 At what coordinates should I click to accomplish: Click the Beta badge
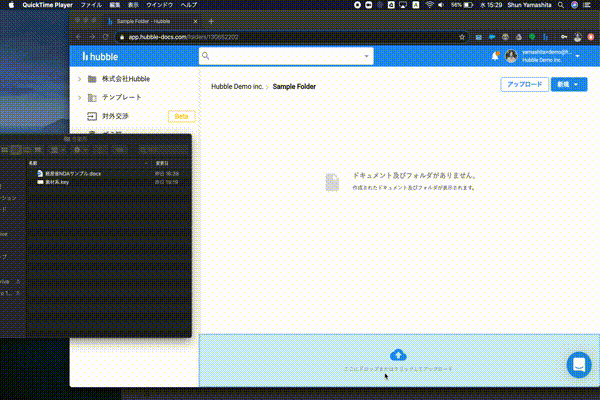[181, 116]
